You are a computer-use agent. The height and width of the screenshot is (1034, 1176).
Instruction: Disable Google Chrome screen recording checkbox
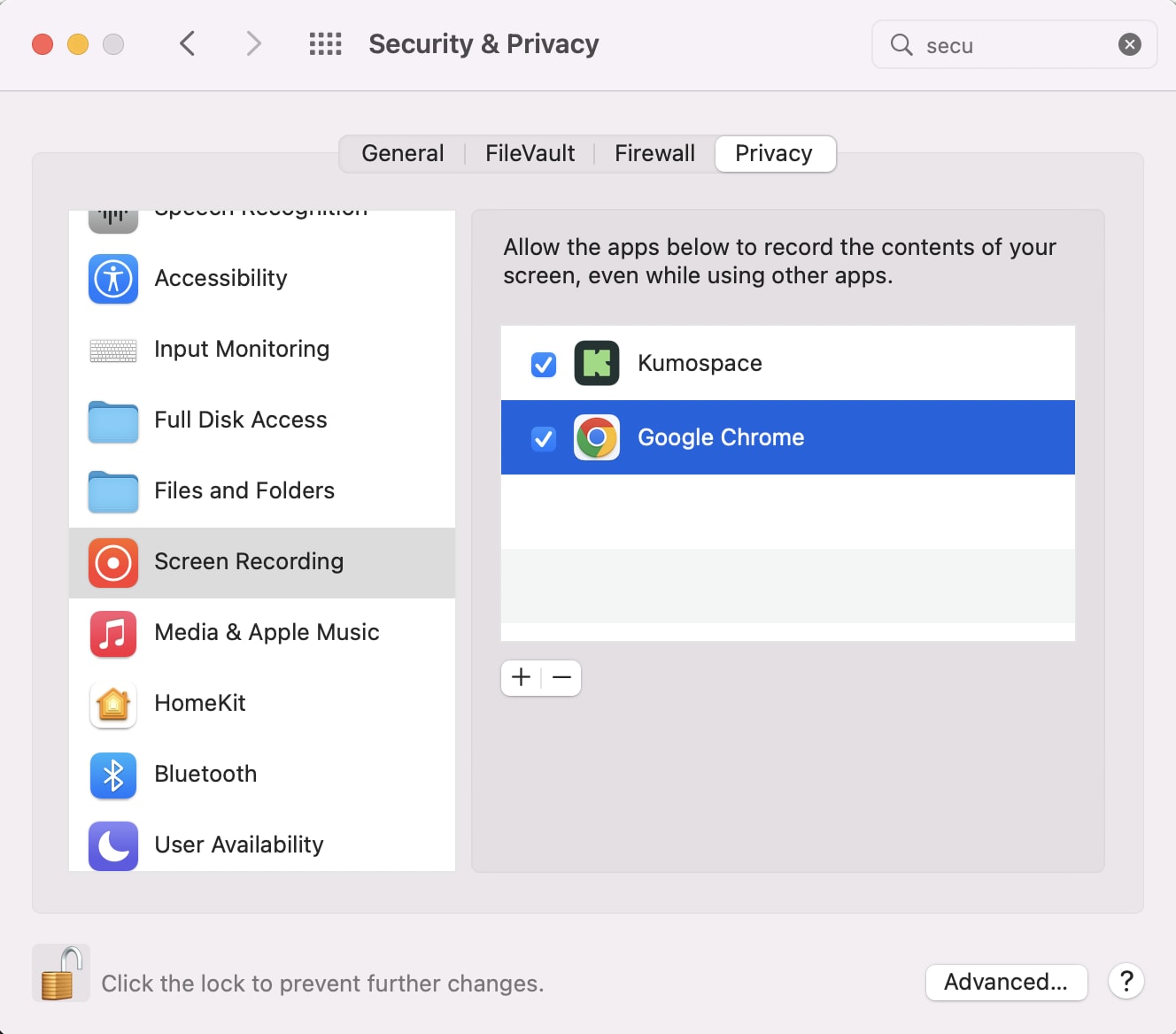point(544,438)
